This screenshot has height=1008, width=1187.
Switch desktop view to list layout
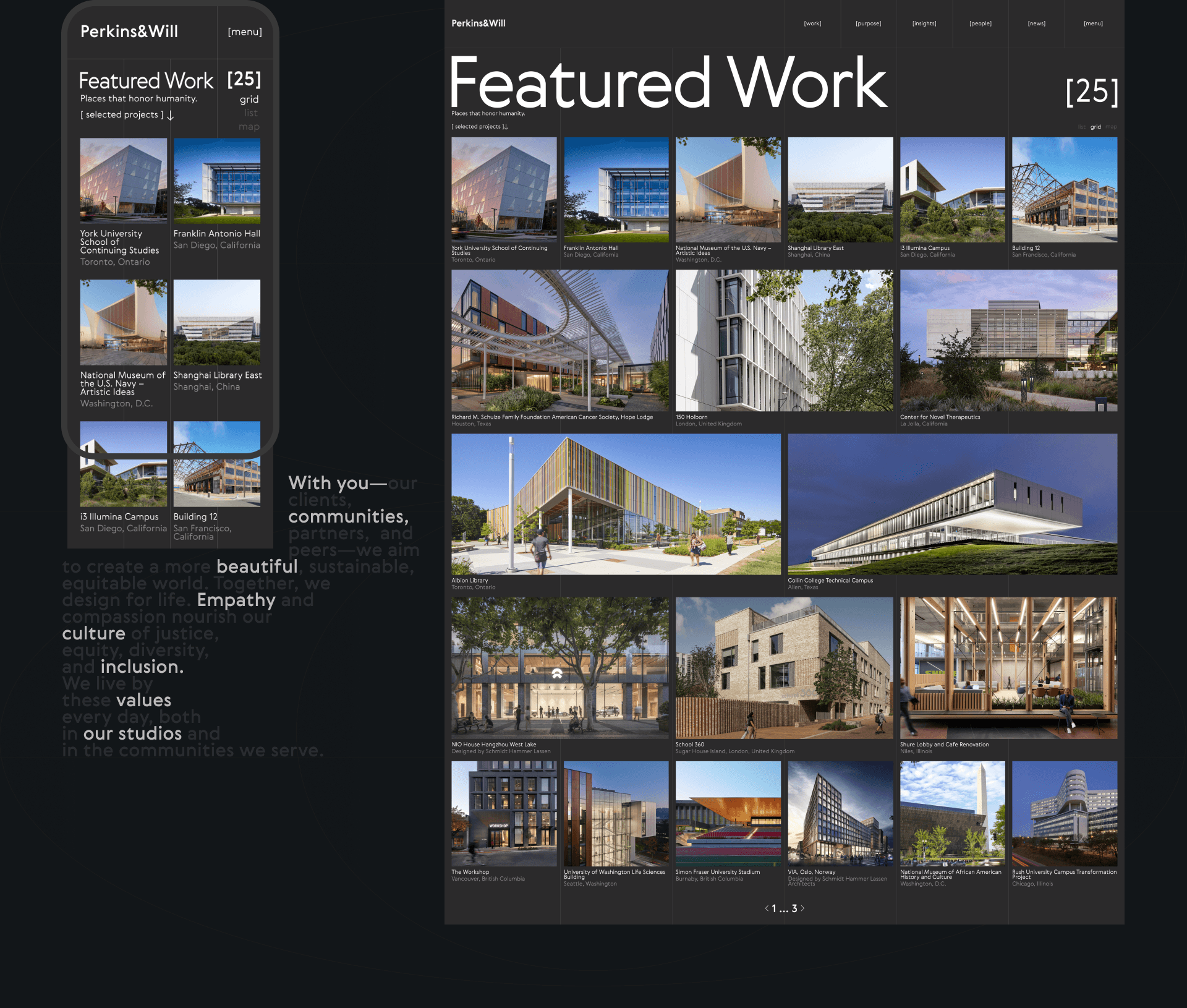[x=1081, y=127]
